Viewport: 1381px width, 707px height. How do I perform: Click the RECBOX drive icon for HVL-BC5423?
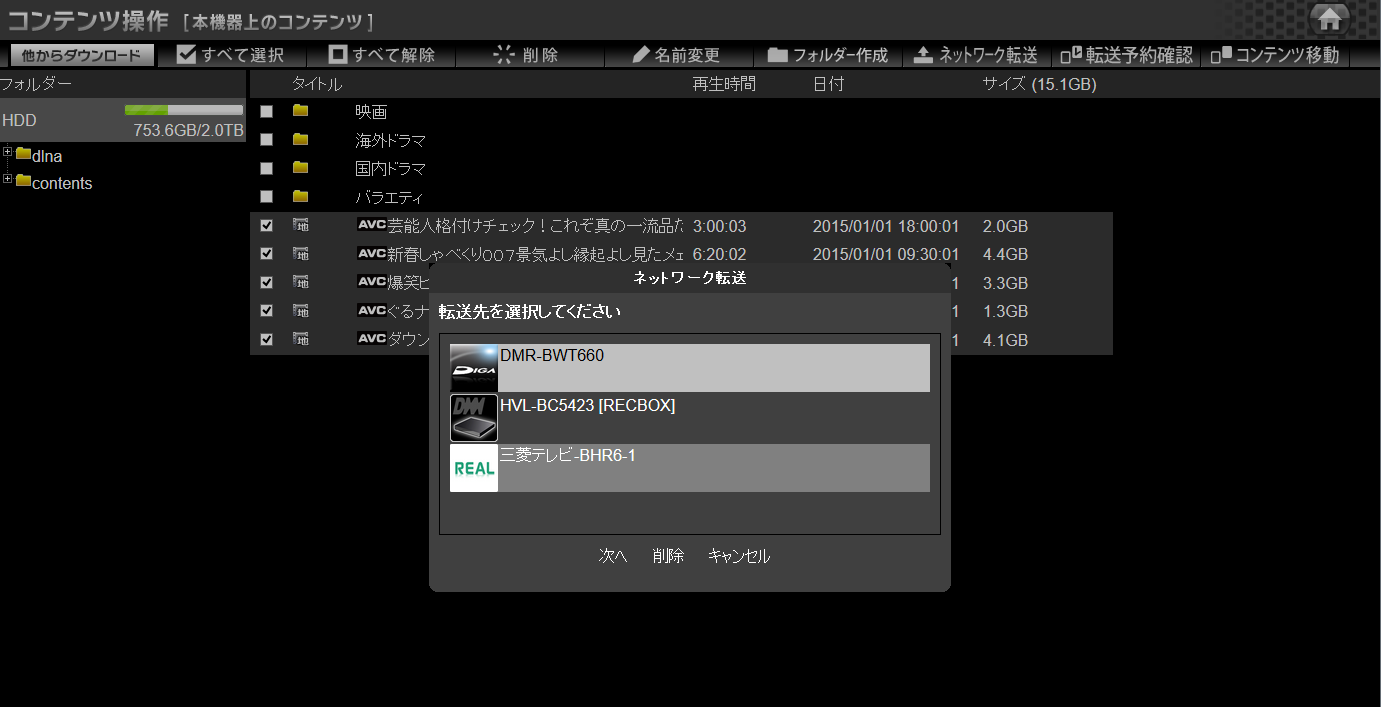[x=473, y=417]
